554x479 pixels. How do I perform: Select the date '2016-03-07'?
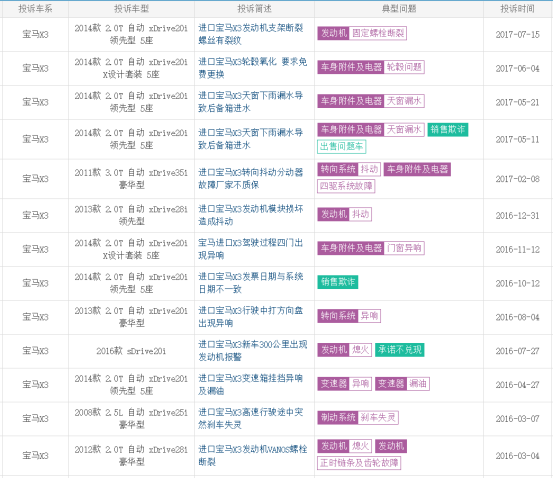(518, 419)
